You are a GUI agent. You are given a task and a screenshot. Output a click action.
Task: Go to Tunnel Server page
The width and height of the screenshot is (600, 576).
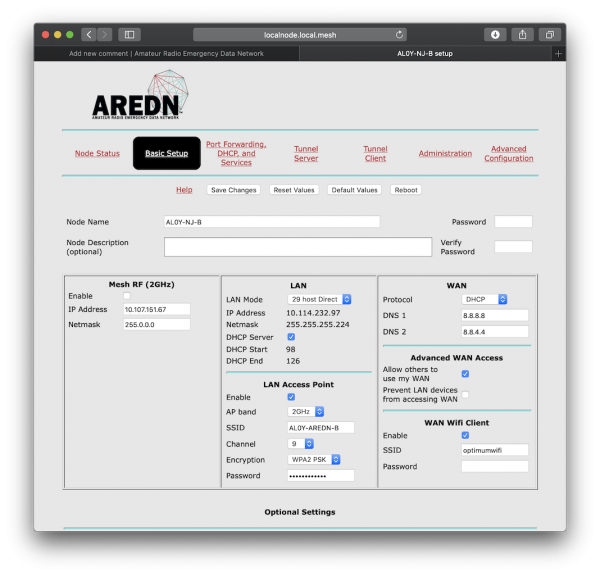tap(306, 153)
